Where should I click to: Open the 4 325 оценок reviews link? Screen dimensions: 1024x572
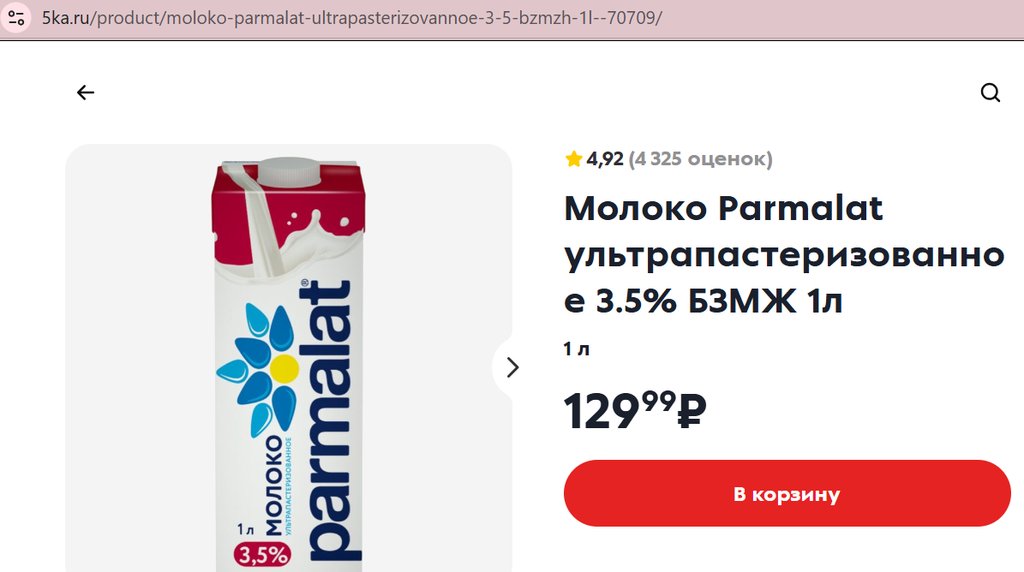tap(700, 159)
